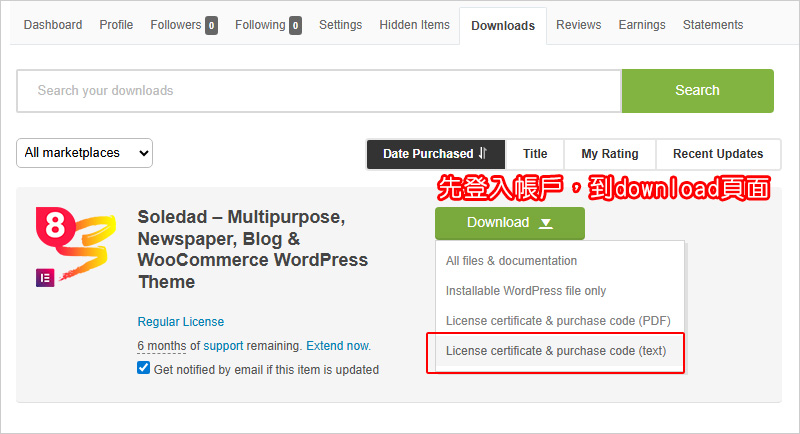Image resolution: width=800 pixels, height=434 pixels.
Task: Click the Elementor badge icon on thumbnail
Action: pyautogui.click(x=45, y=278)
